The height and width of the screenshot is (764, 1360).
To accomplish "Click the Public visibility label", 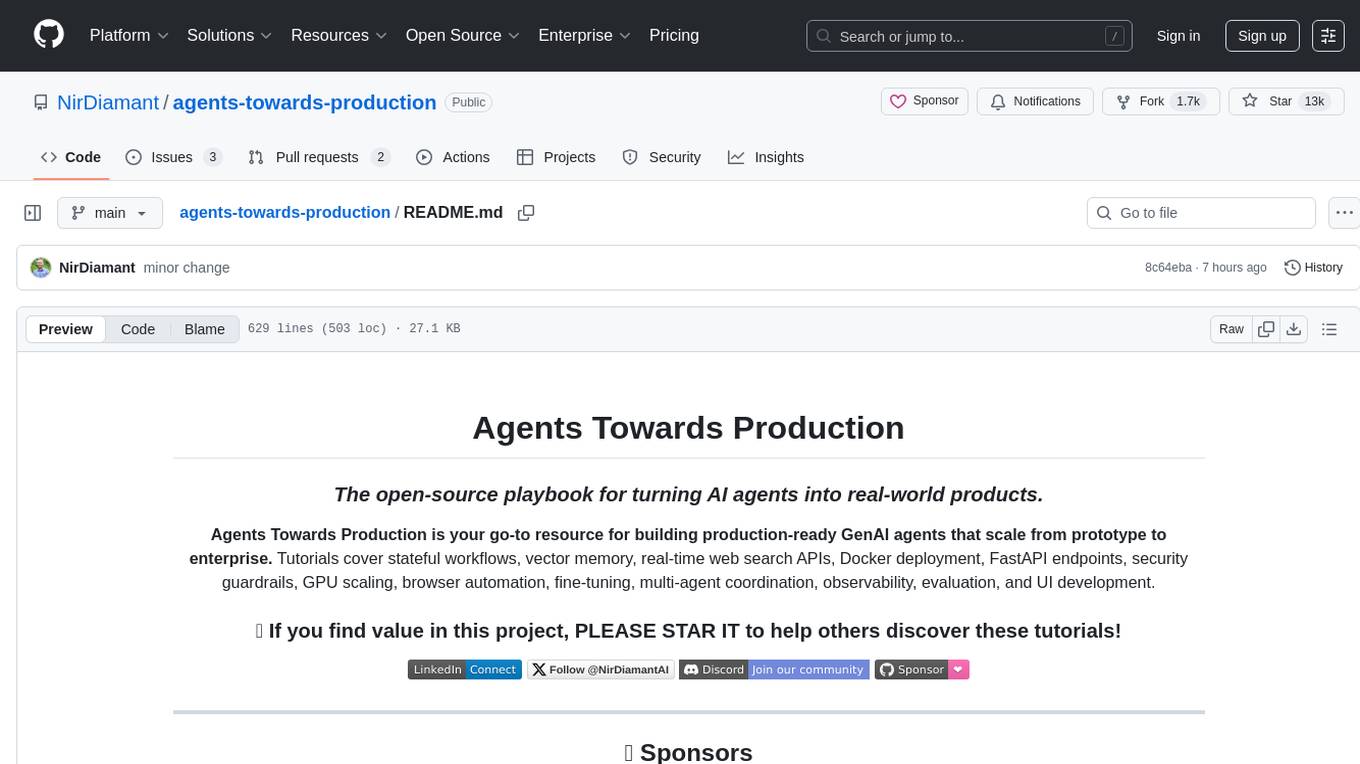I will click(x=468, y=102).
